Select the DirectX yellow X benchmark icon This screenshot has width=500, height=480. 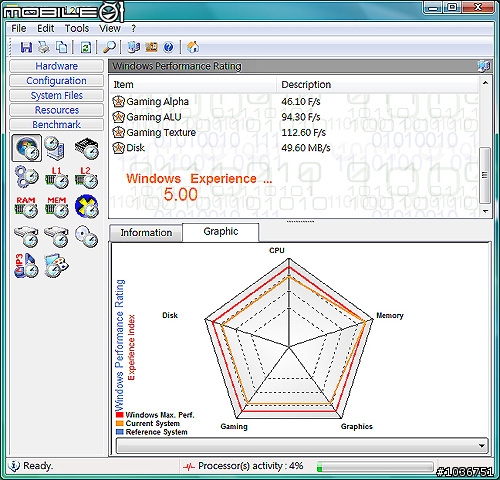(87, 207)
